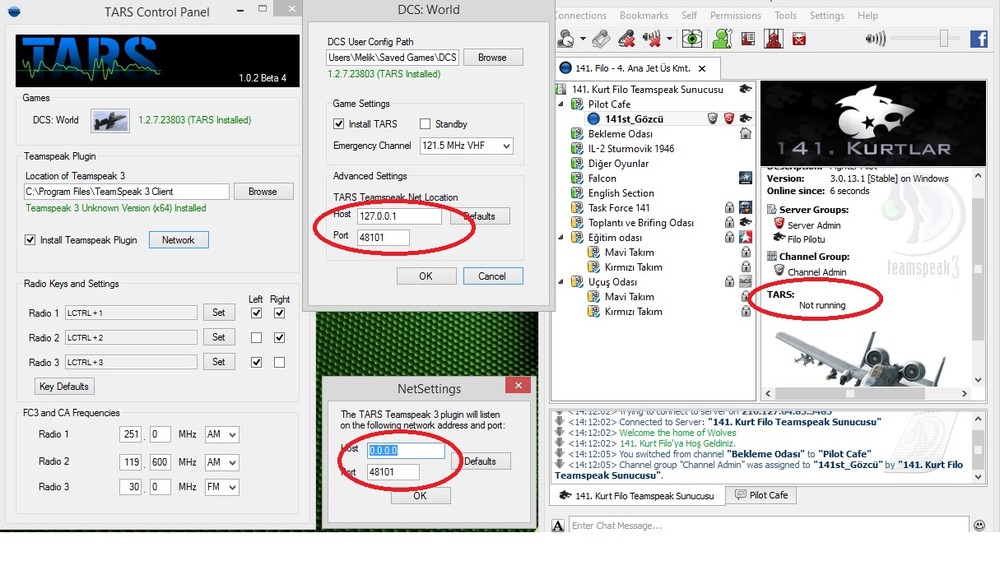Open the Settings menu
Screen dimensions: 1000x584
pyautogui.click(x=827, y=15)
